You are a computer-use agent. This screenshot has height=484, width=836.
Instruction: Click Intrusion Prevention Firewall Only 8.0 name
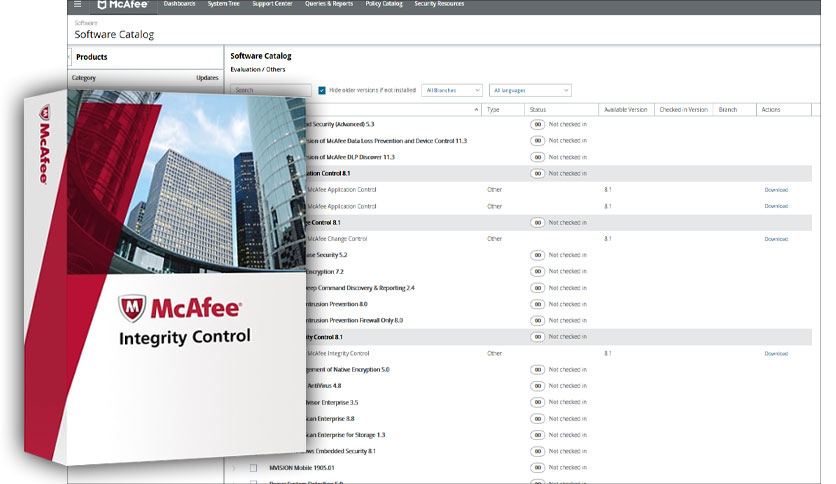point(354,321)
